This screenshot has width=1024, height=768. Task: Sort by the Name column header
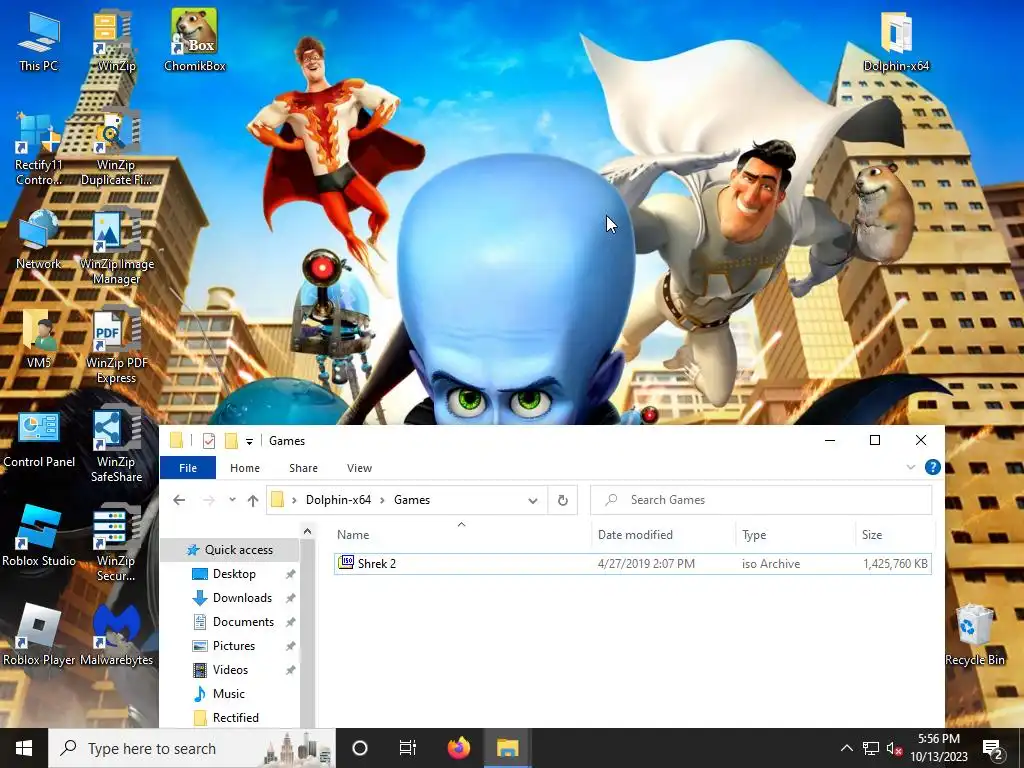coord(461,534)
